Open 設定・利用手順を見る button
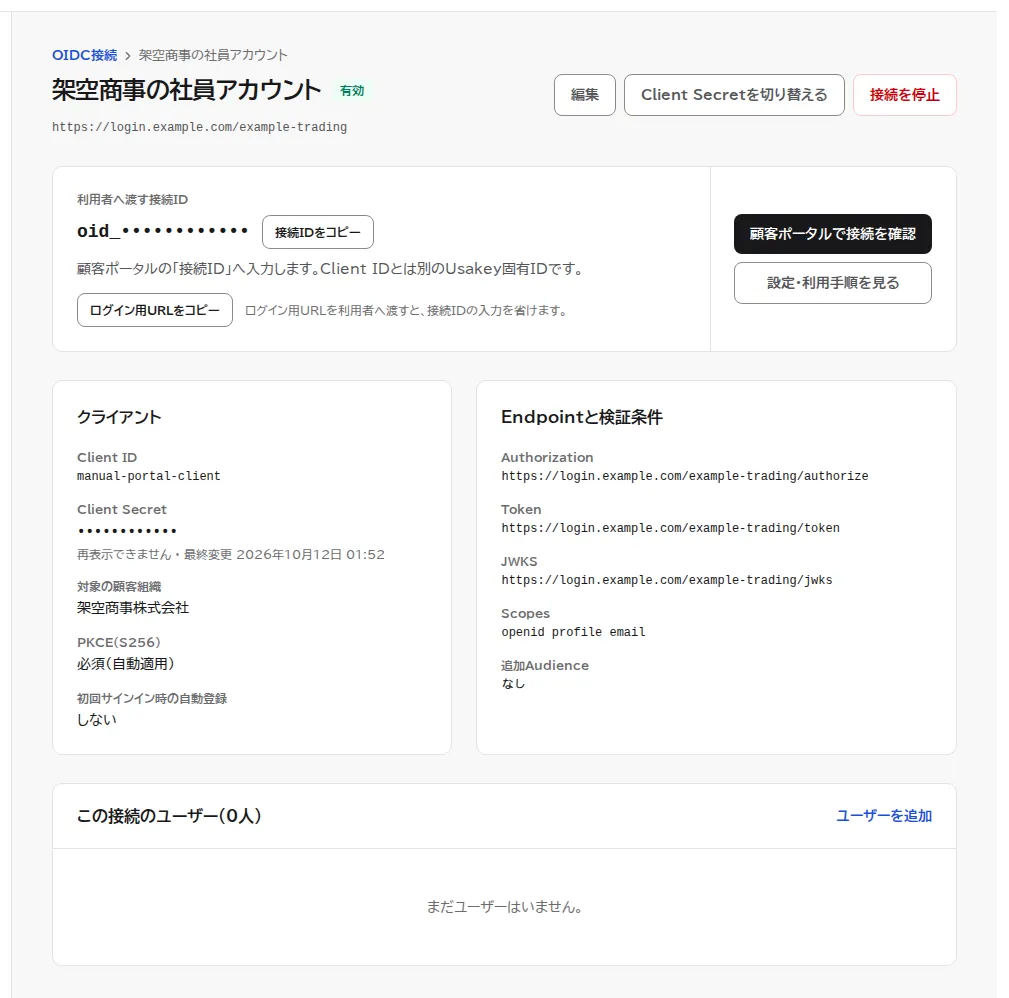1009x998 pixels. (x=832, y=283)
